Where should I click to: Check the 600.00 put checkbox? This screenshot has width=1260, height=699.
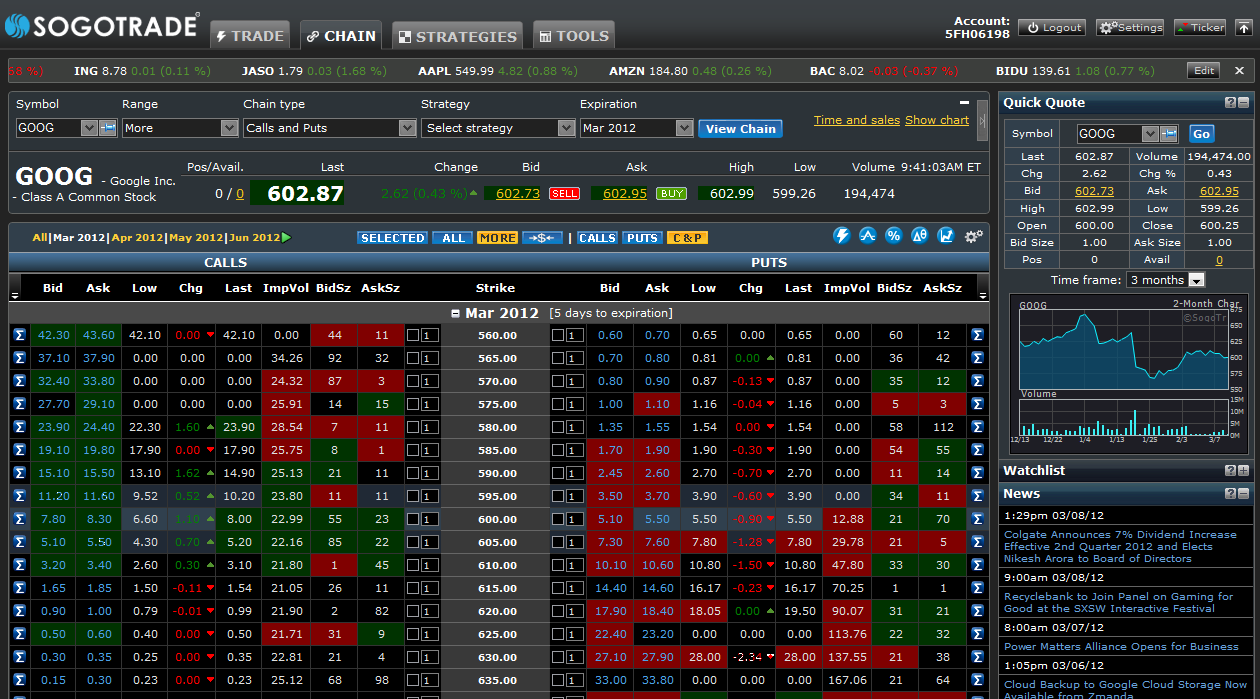pyautogui.click(x=558, y=519)
